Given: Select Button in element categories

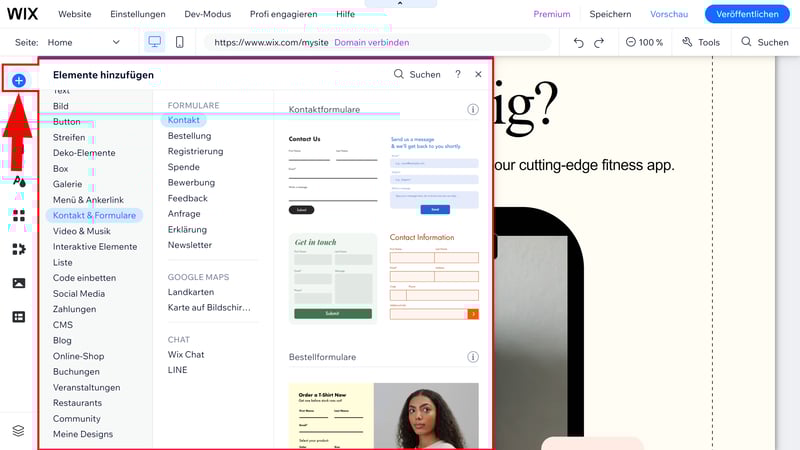Looking at the screenshot, I should [66, 121].
